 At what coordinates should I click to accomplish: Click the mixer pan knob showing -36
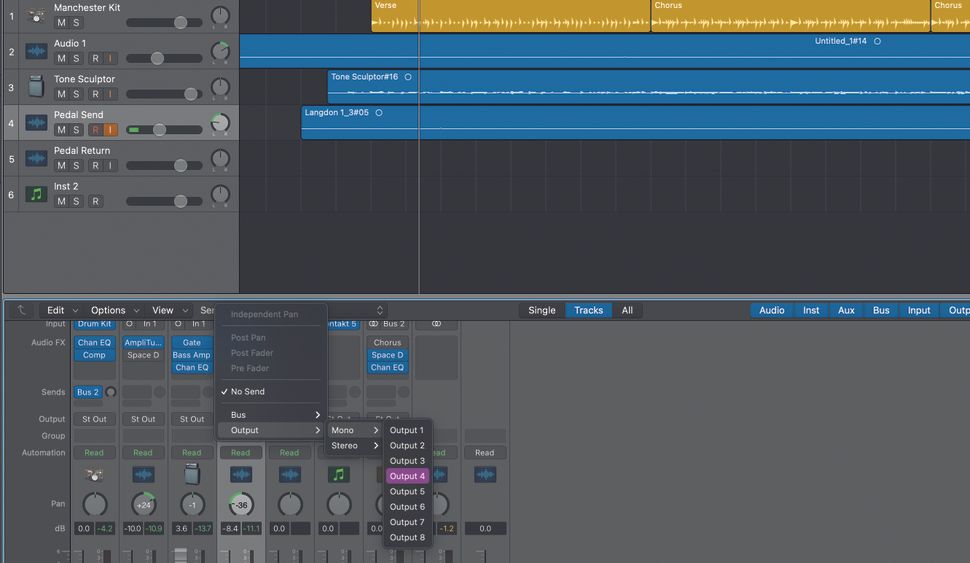coord(241,505)
